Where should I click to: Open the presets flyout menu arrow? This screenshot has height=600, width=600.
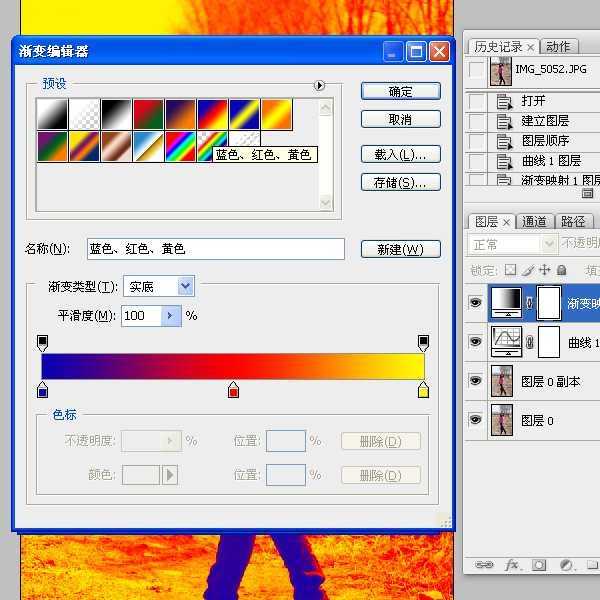coord(320,86)
